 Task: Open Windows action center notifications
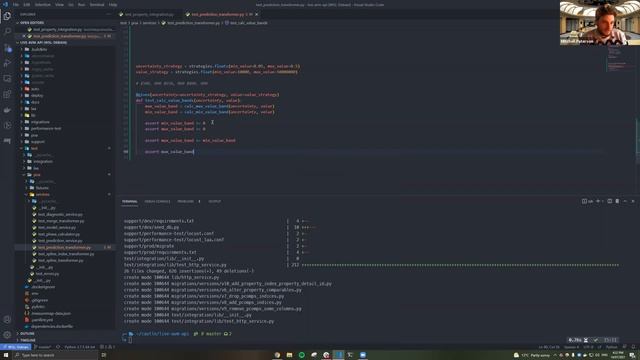click(x=632, y=355)
